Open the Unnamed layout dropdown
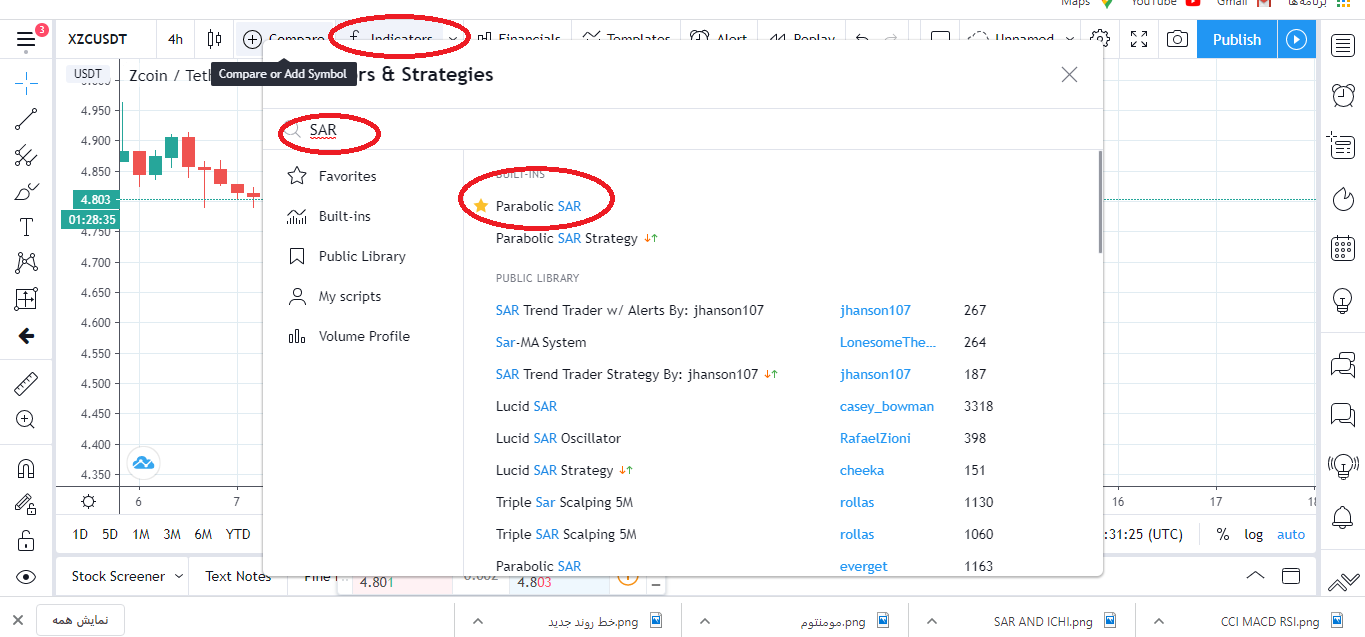The width and height of the screenshot is (1365, 637). click(x=1019, y=40)
